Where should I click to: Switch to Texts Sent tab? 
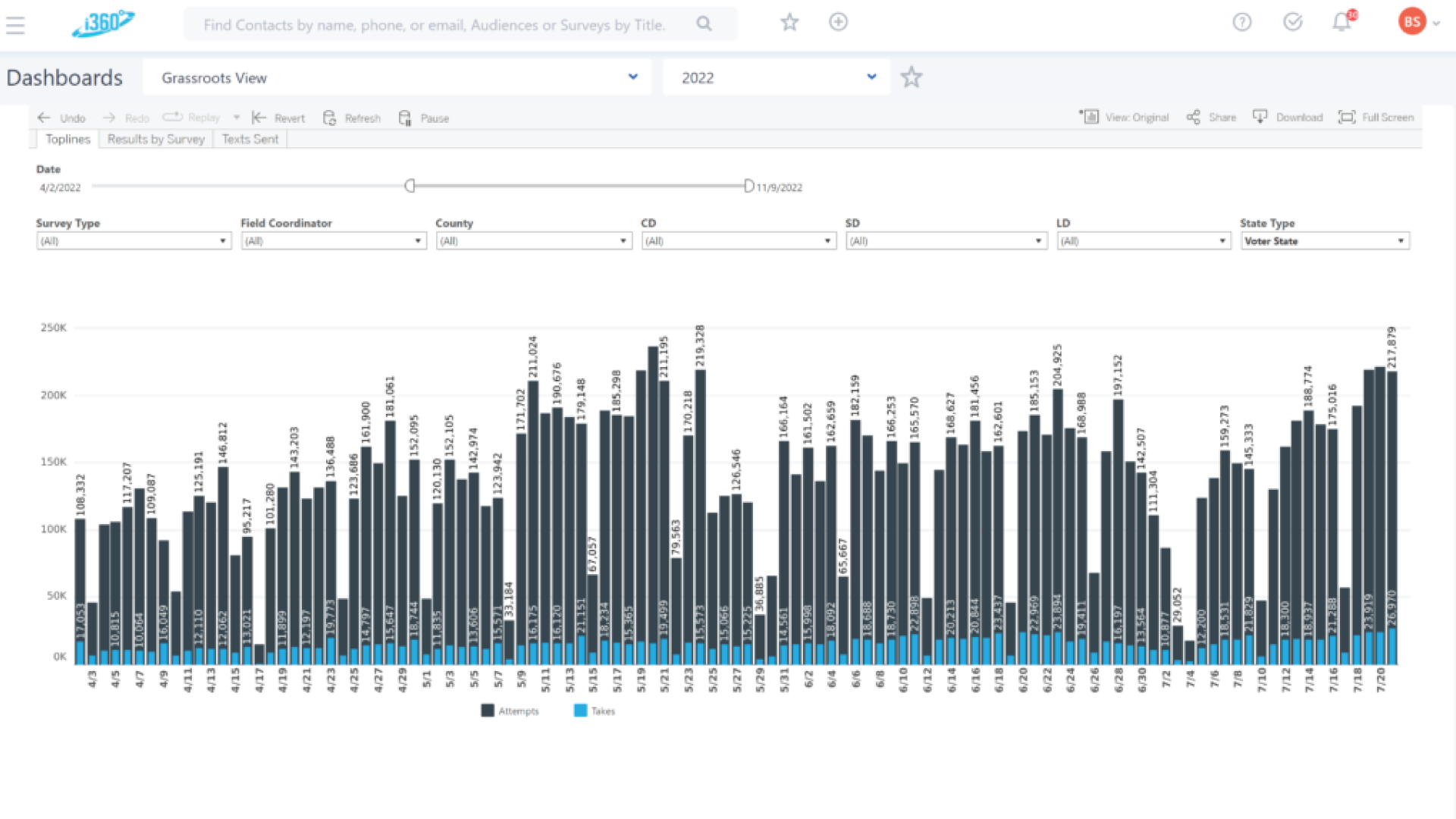249,140
